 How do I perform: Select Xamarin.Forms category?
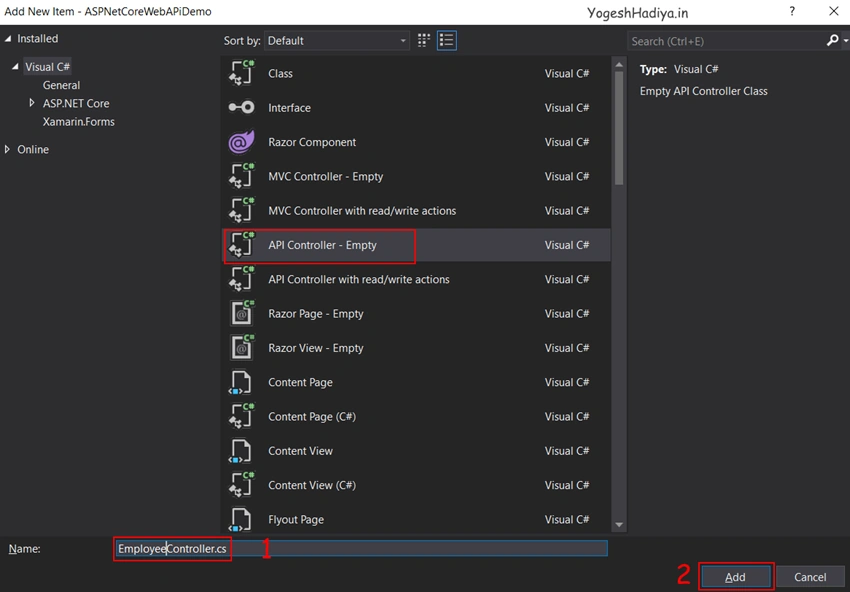[x=79, y=121]
